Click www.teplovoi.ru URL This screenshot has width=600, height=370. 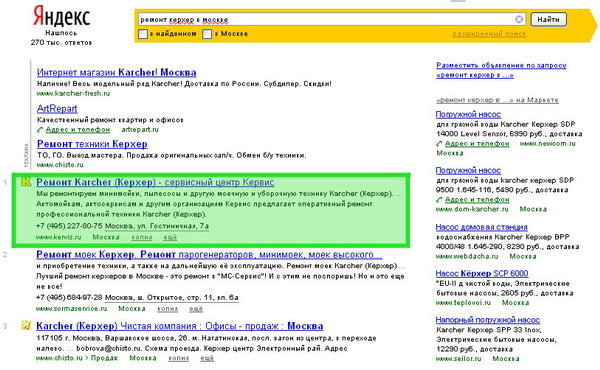click(463, 303)
